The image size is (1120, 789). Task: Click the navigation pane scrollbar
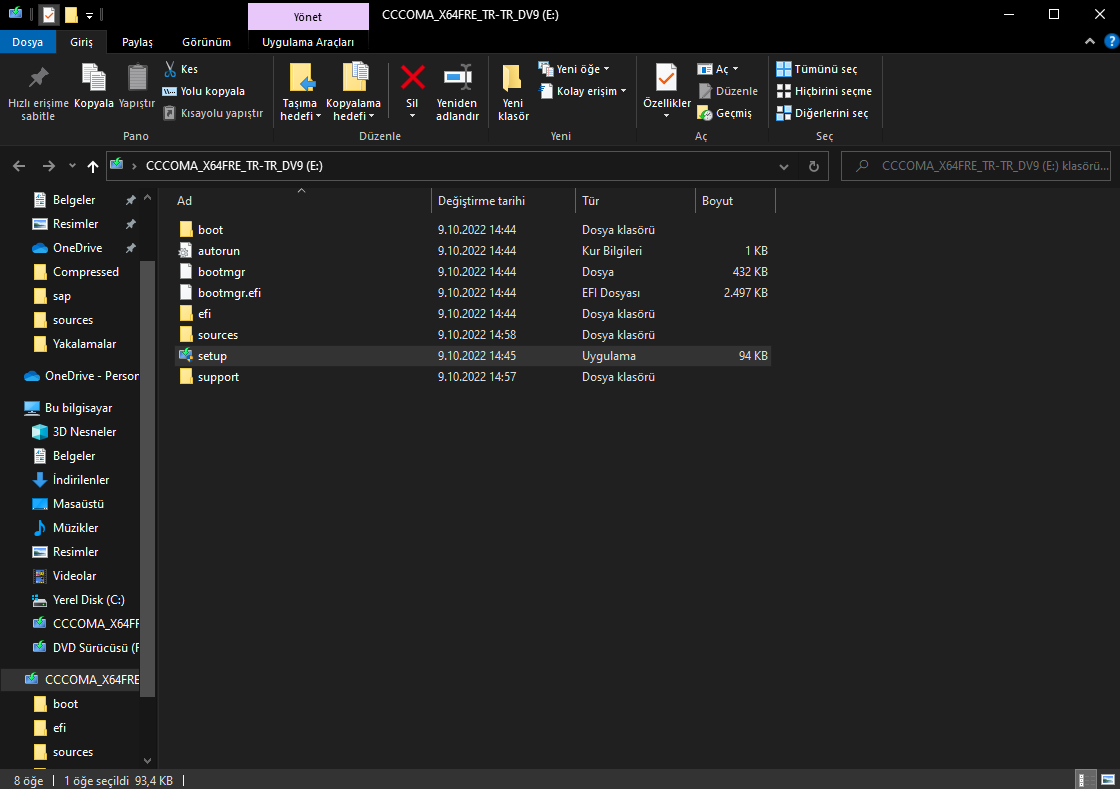click(x=148, y=477)
